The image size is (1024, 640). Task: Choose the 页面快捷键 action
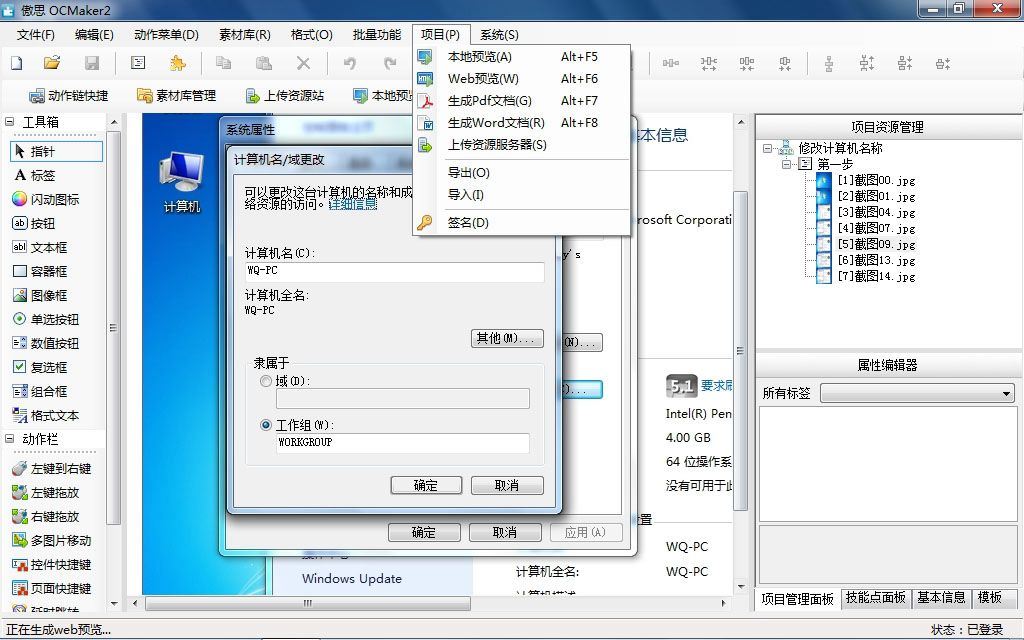[52, 588]
